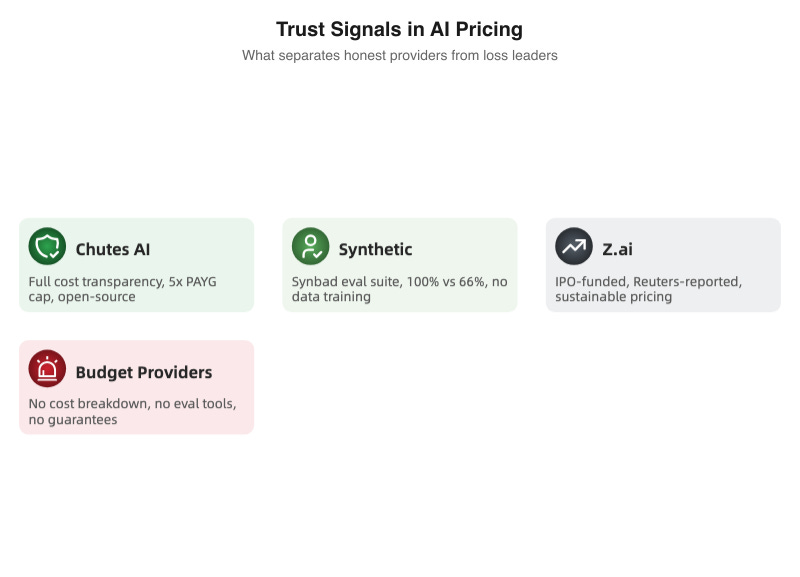Select the Synthetic card title

375,249
